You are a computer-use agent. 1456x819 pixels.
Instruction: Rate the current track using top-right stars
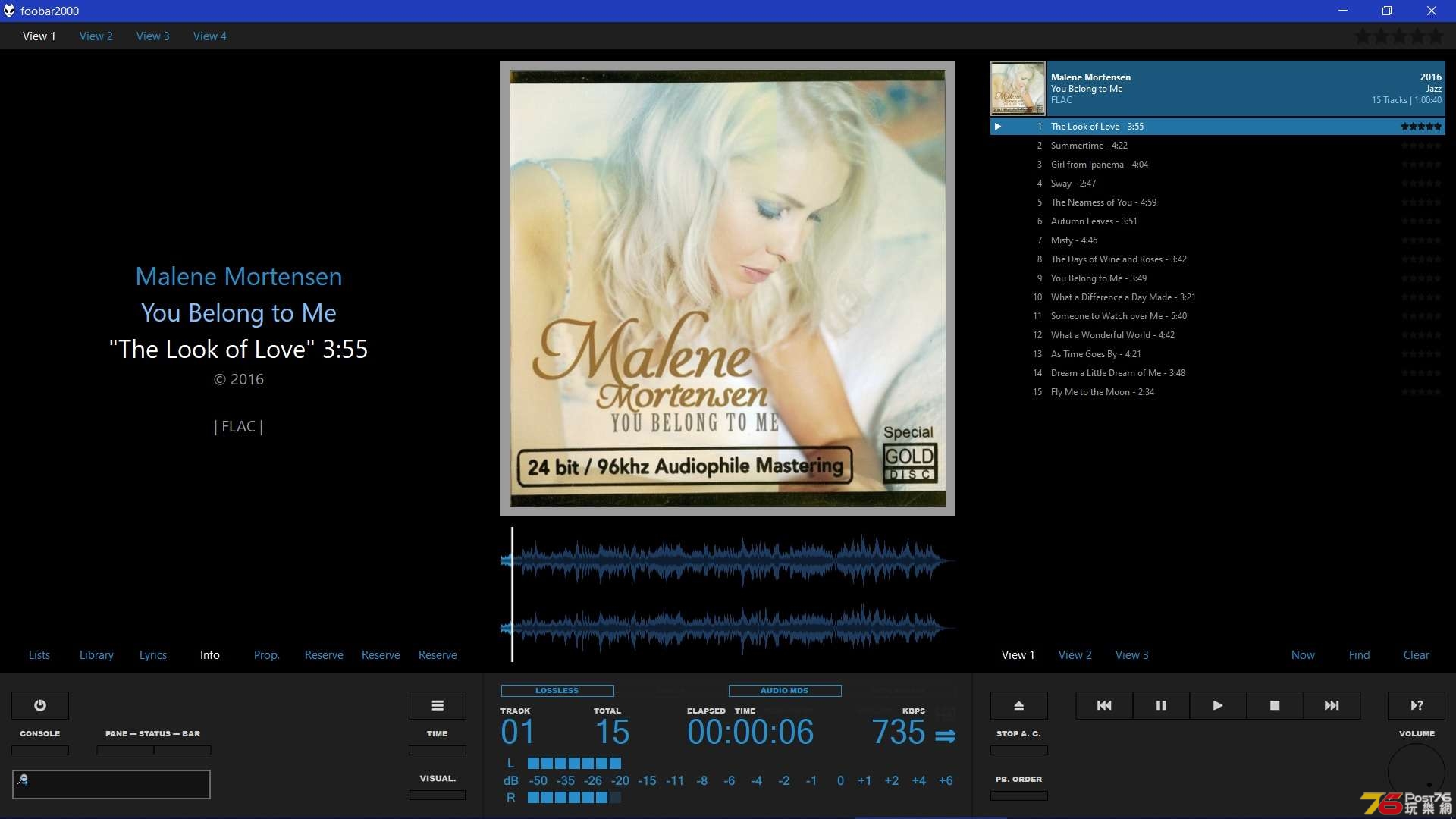1399,36
